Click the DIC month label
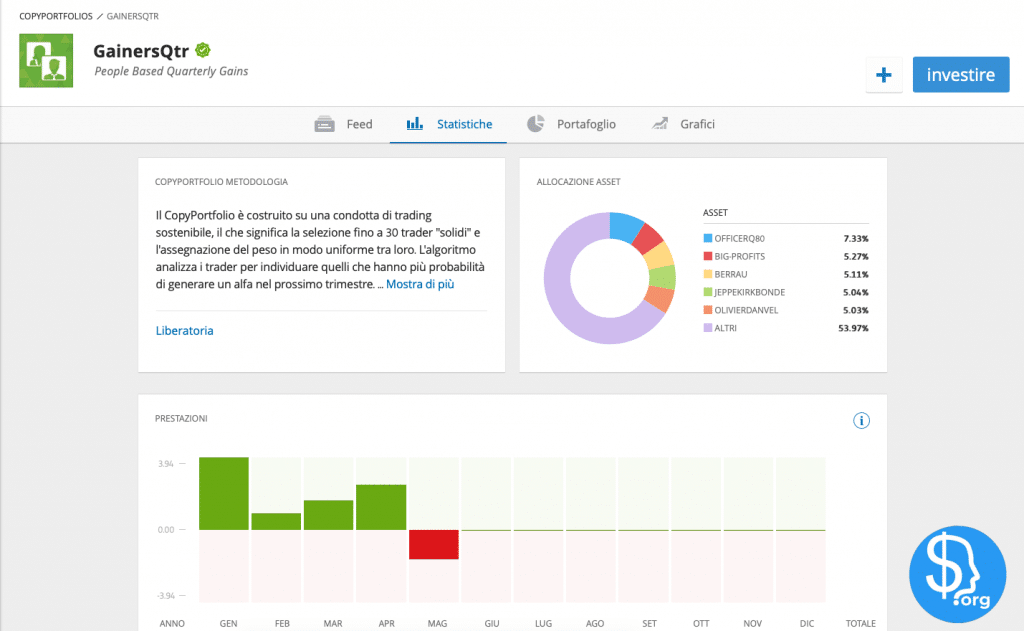Image resolution: width=1024 pixels, height=631 pixels. pyautogui.click(x=807, y=623)
